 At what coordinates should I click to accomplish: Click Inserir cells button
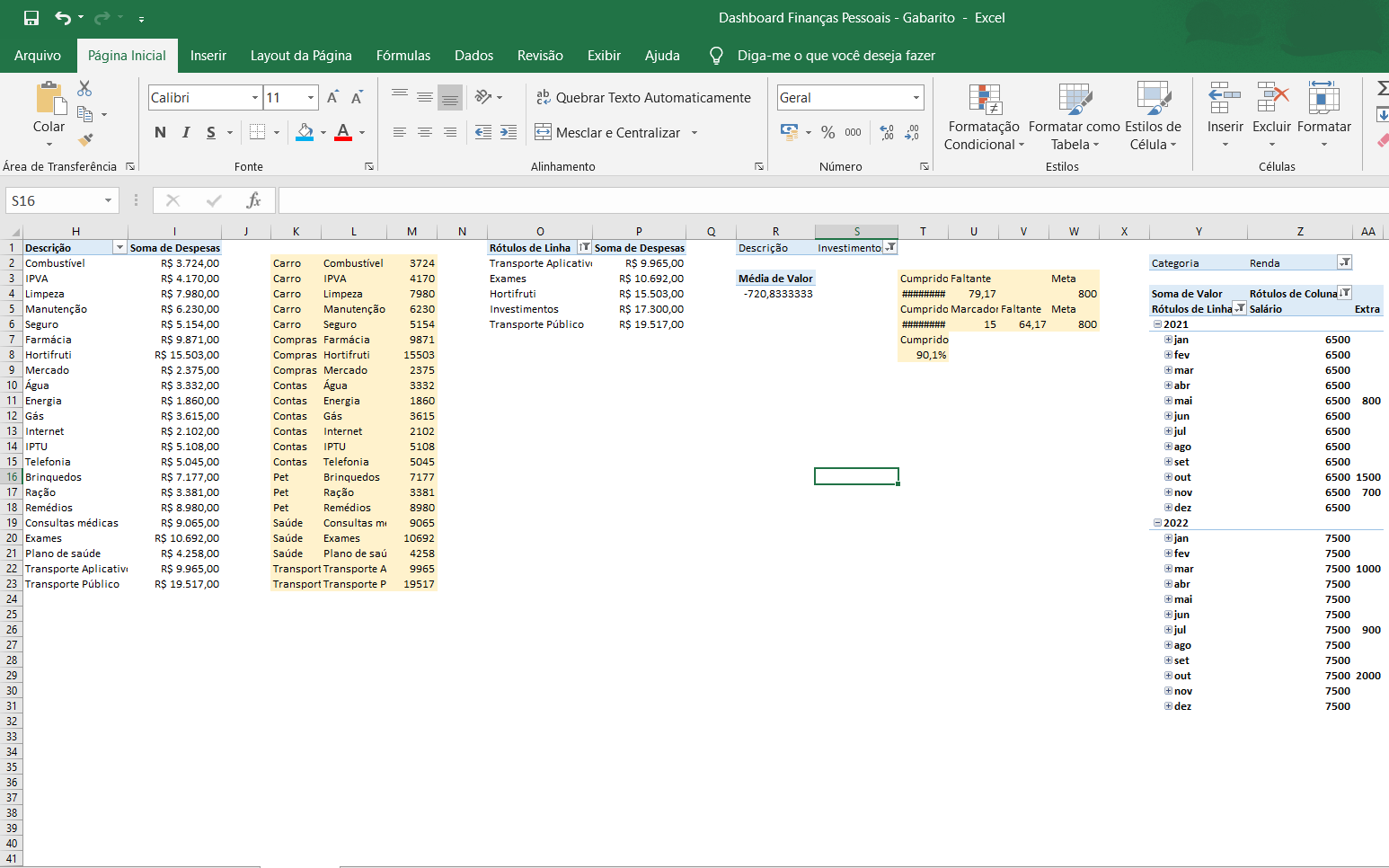pyautogui.click(x=1225, y=115)
